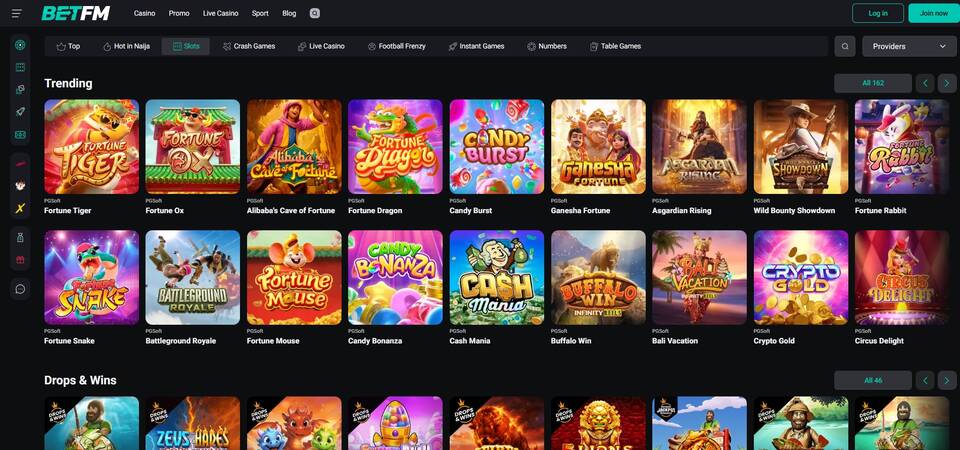960x450 pixels.
Task: Click the Join now button
Action: pyautogui.click(x=934, y=13)
